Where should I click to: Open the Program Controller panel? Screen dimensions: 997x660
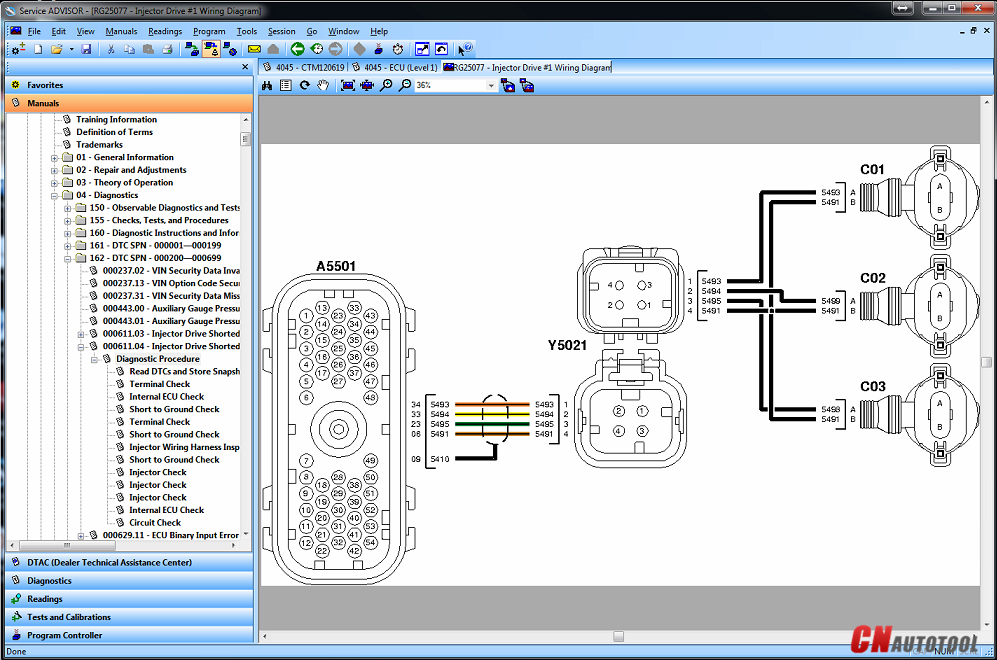tap(129, 635)
